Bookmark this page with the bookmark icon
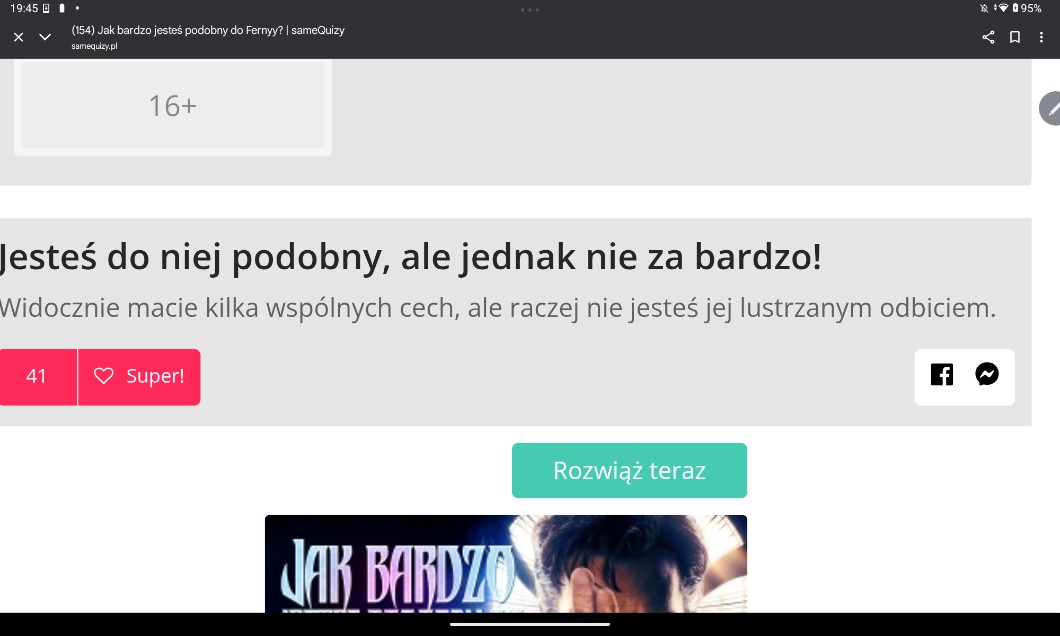1060x636 pixels. [x=1015, y=37]
